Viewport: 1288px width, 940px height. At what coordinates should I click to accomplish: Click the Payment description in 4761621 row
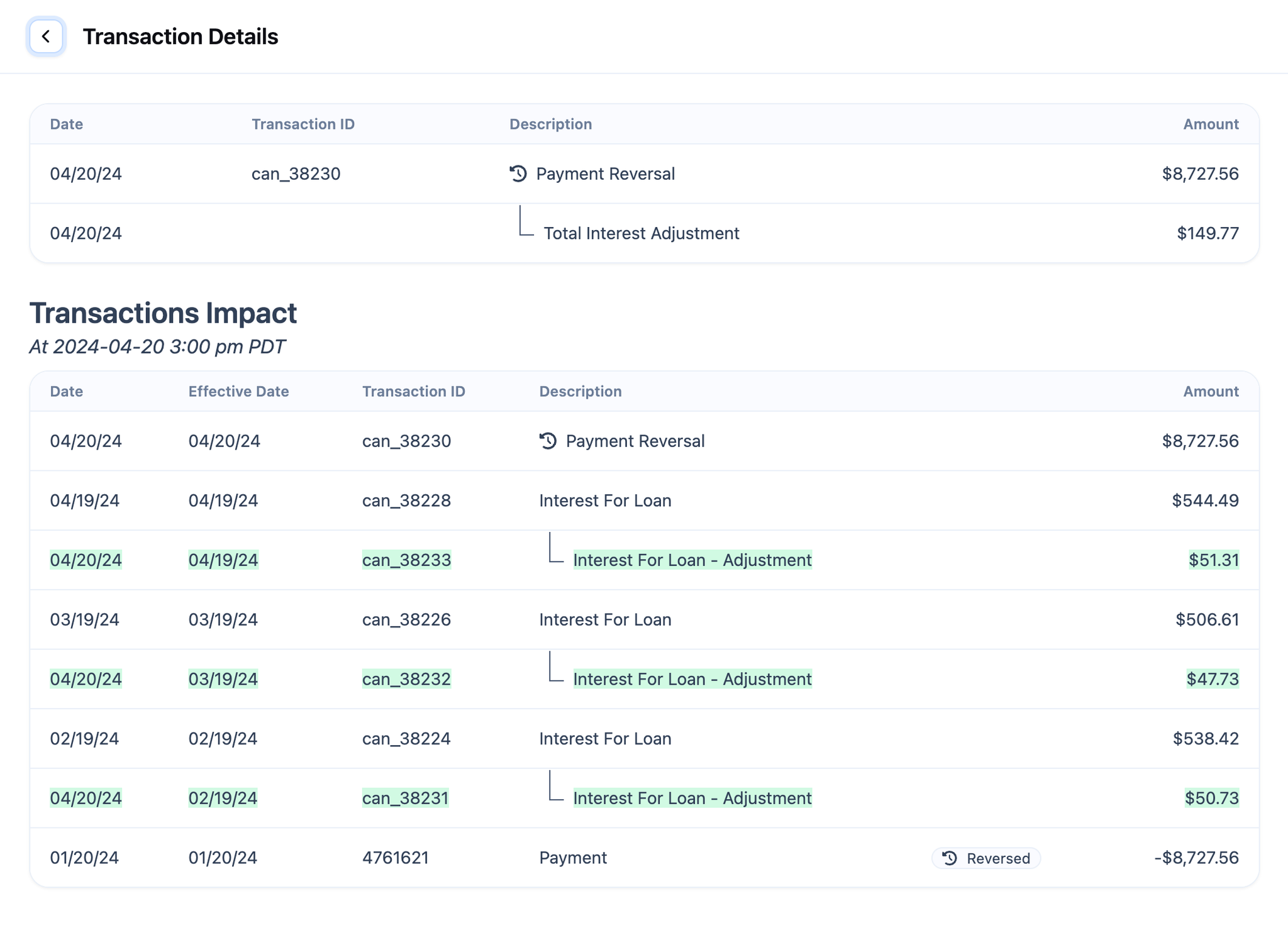(573, 858)
